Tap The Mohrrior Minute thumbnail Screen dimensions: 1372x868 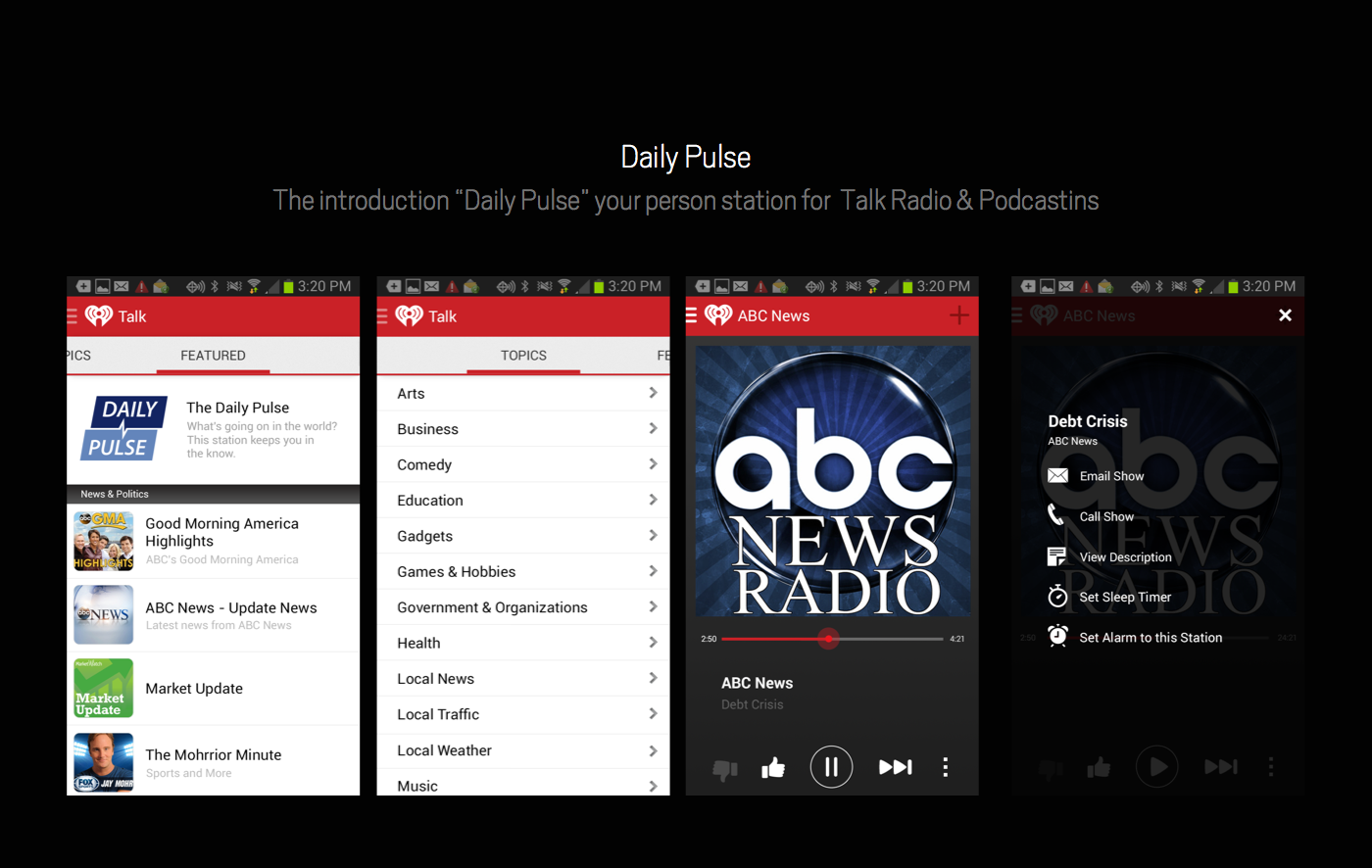pyautogui.click(x=104, y=762)
